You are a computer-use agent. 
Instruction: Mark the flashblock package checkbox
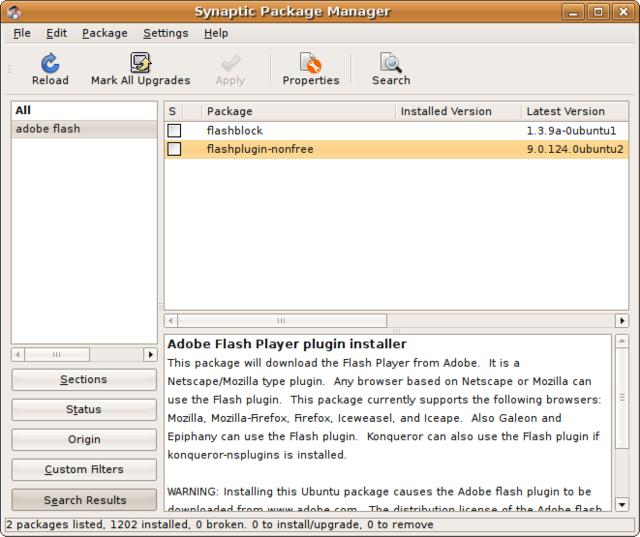pyautogui.click(x=174, y=131)
